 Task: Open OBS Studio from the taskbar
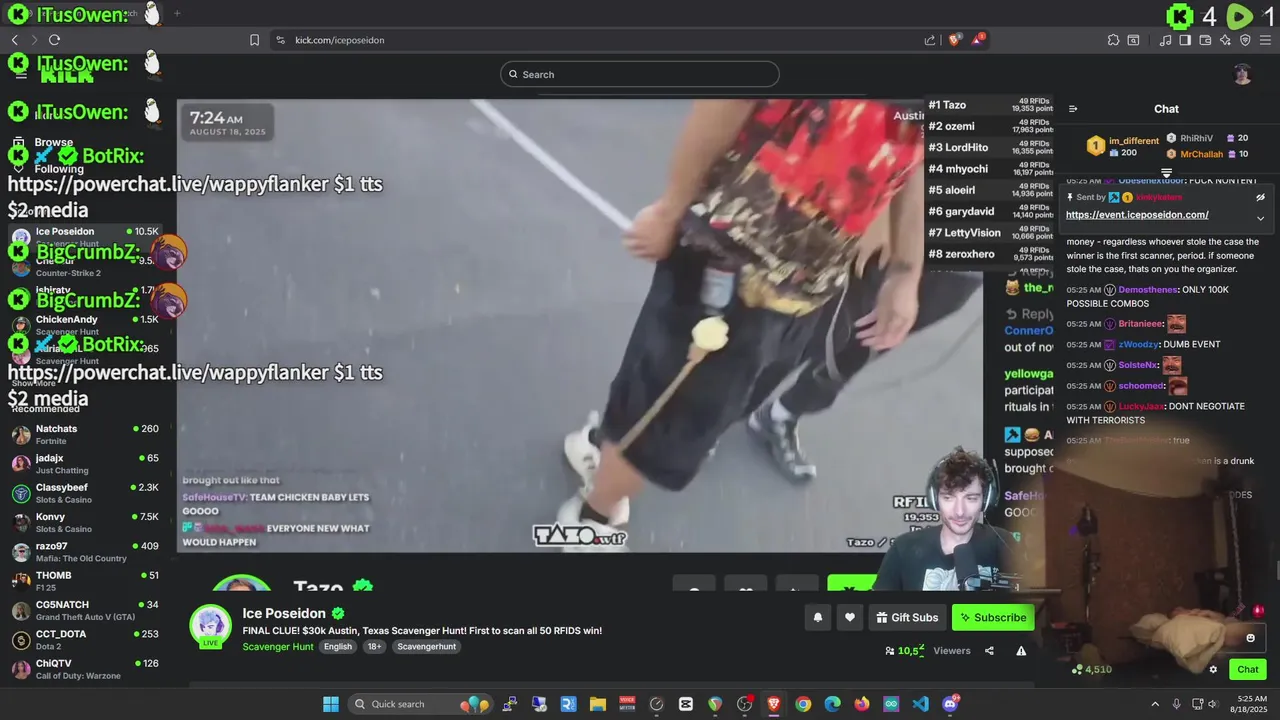(744, 704)
